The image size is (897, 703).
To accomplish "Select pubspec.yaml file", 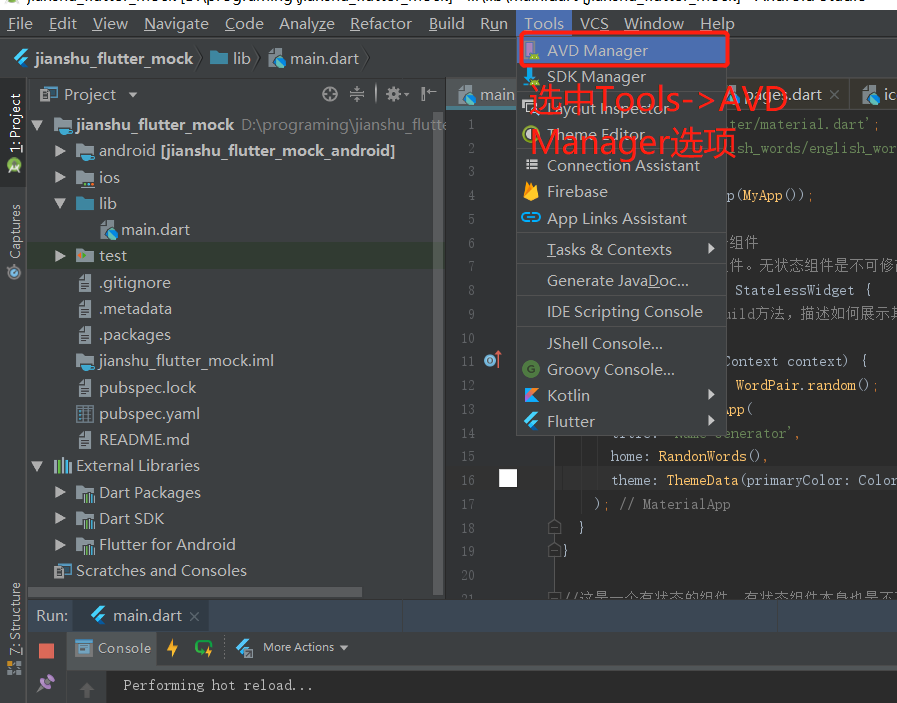I will (x=138, y=414).
